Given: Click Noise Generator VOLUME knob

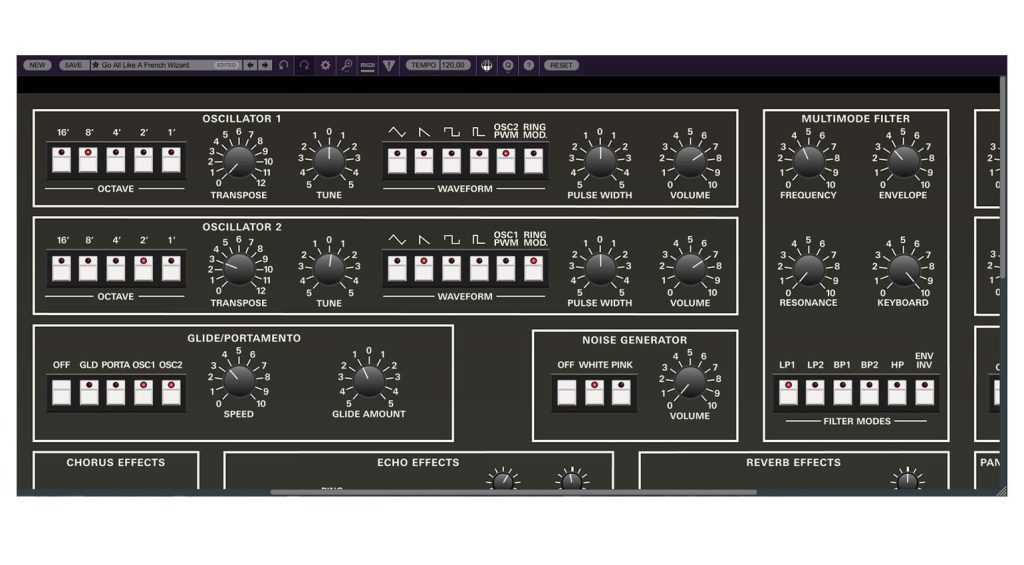Looking at the screenshot, I should point(690,382).
